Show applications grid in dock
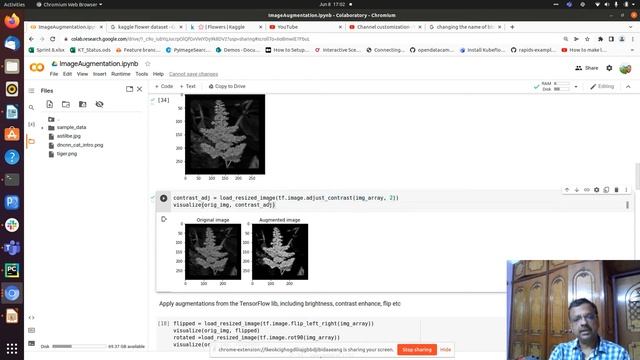Image resolution: width=640 pixels, height=360 pixels. click(x=12, y=349)
